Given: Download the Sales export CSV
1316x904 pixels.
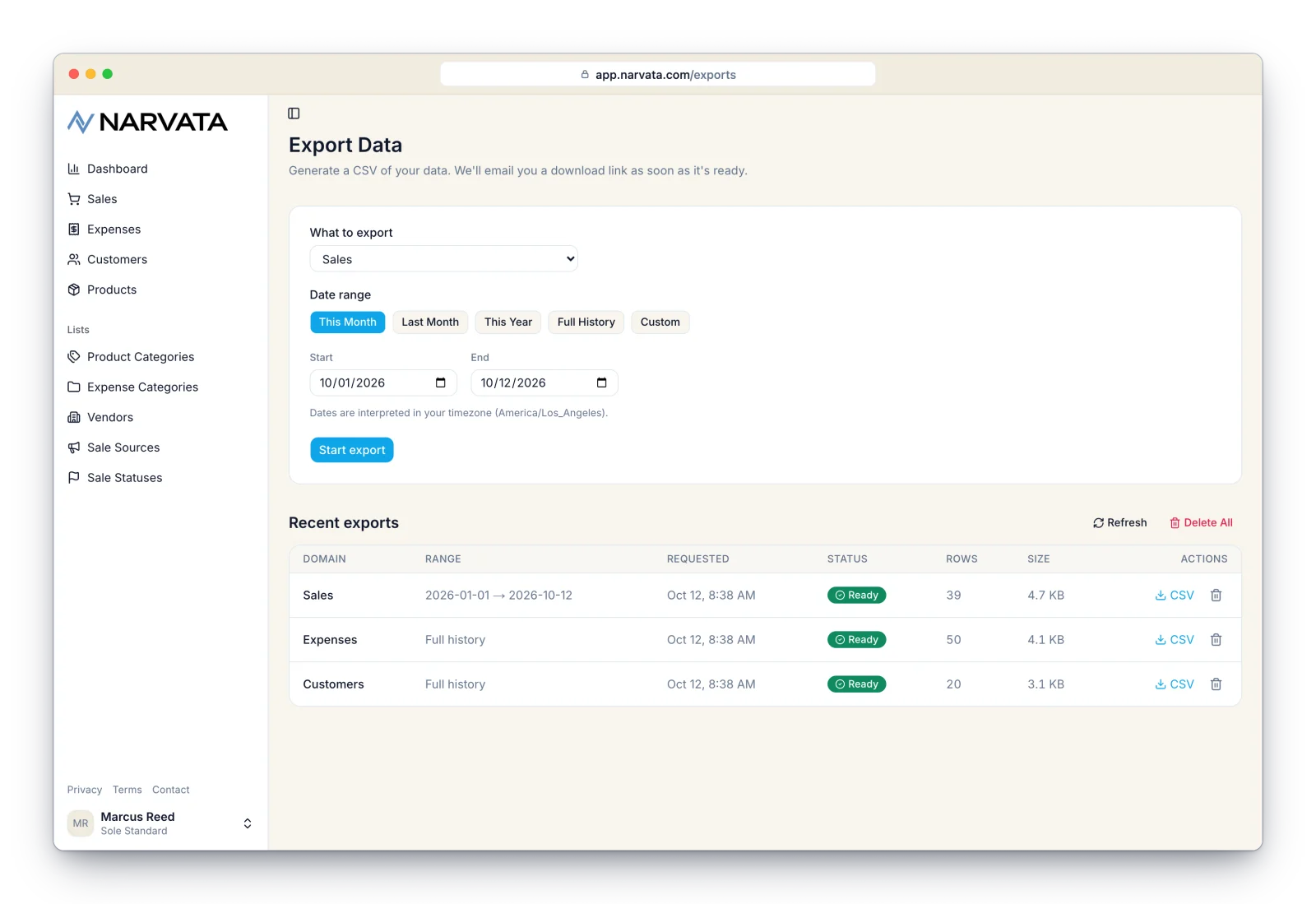Looking at the screenshot, I should pyautogui.click(x=1175, y=596).
